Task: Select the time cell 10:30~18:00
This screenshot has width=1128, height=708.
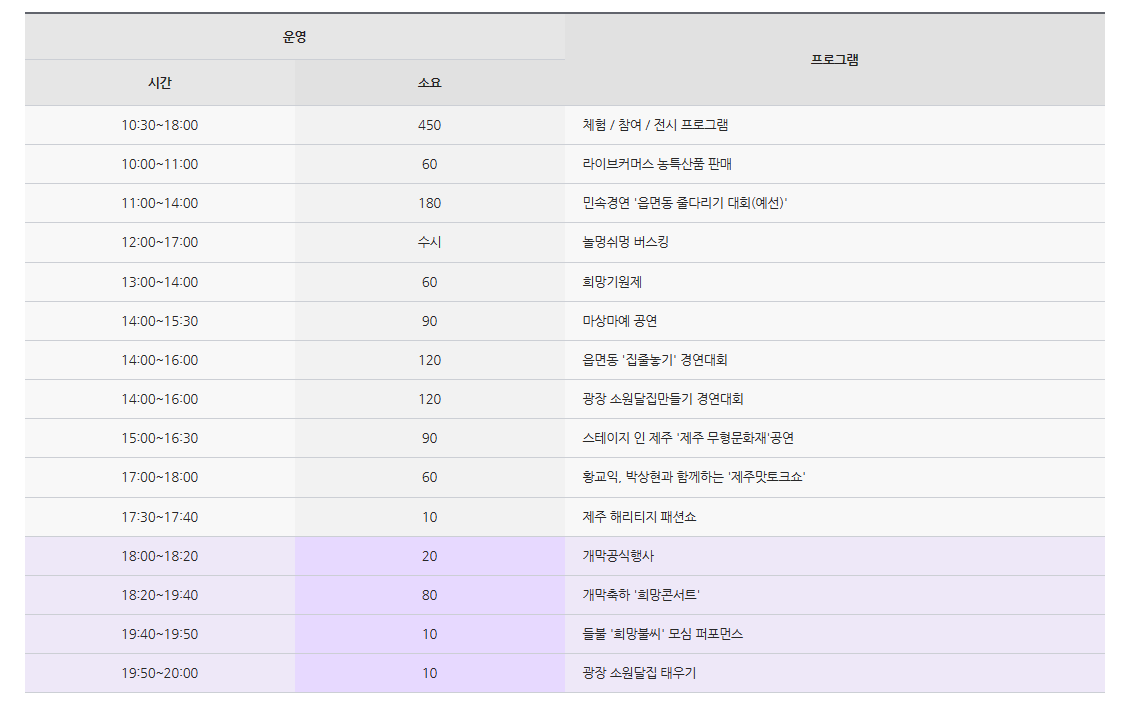Action: click(160, 125)
